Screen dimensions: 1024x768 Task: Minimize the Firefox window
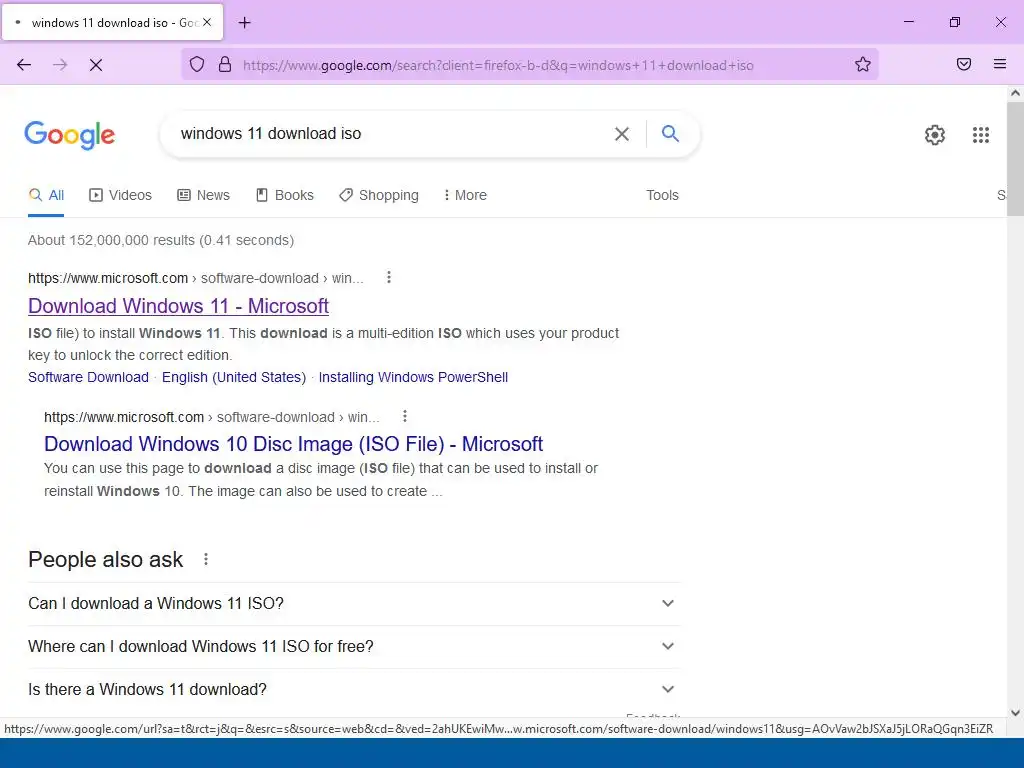click(908, 22)
